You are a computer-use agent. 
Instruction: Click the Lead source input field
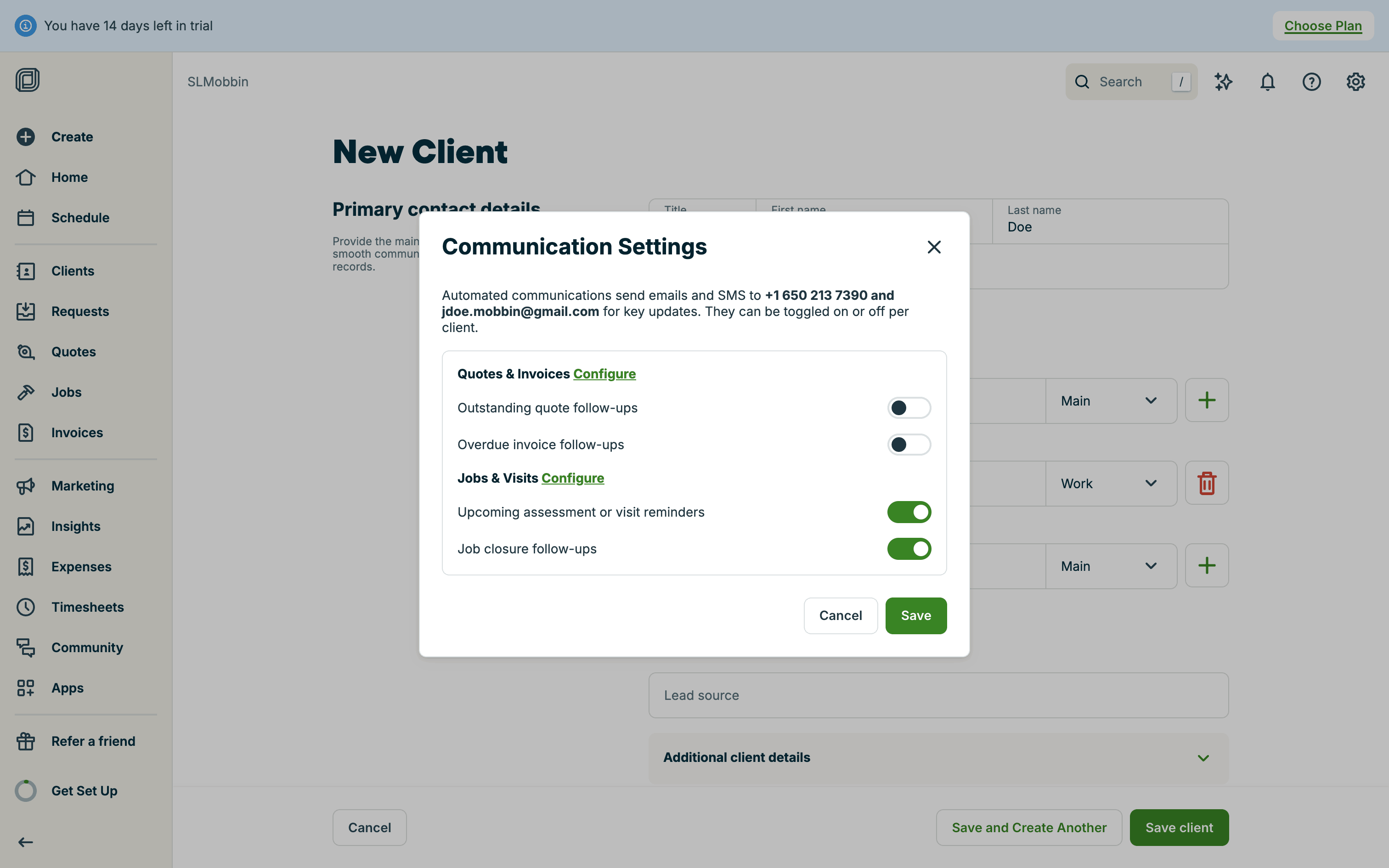[x=938, y=695]
